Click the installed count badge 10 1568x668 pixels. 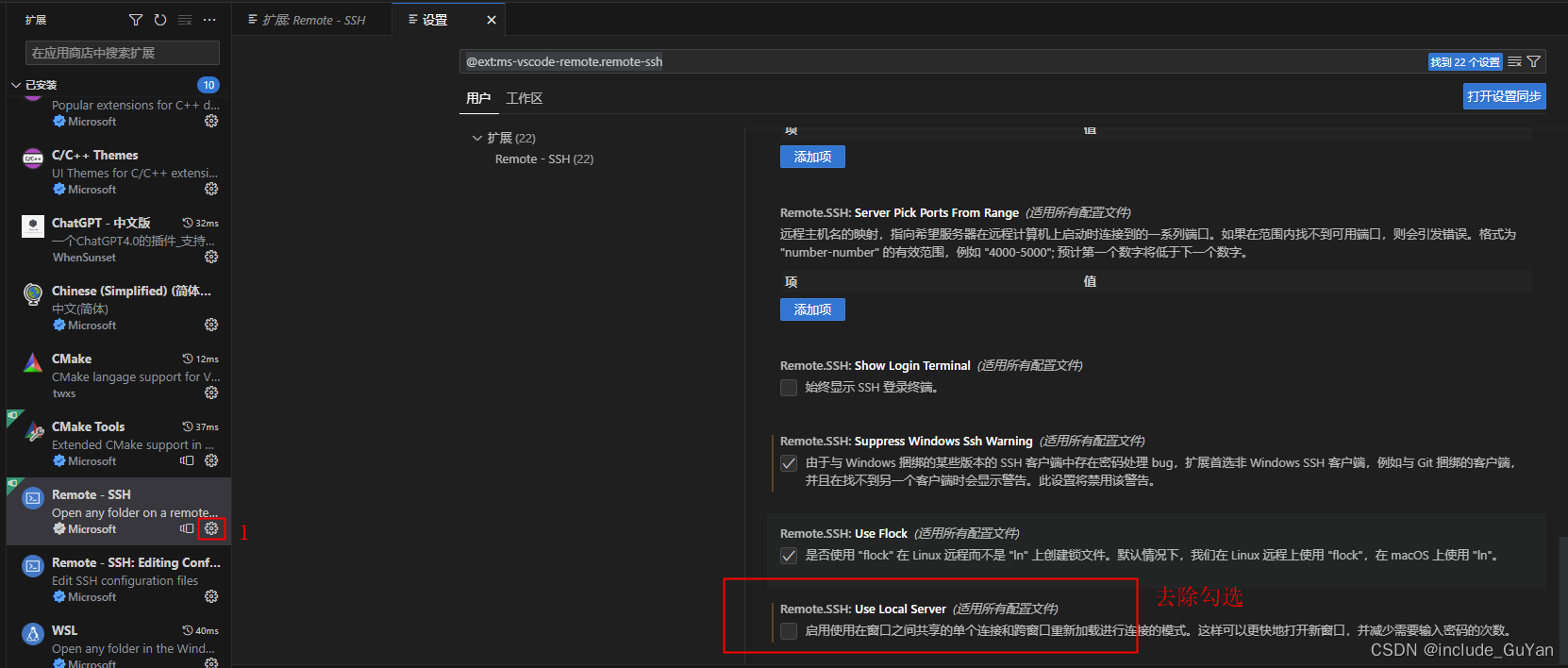pos(209,85)
